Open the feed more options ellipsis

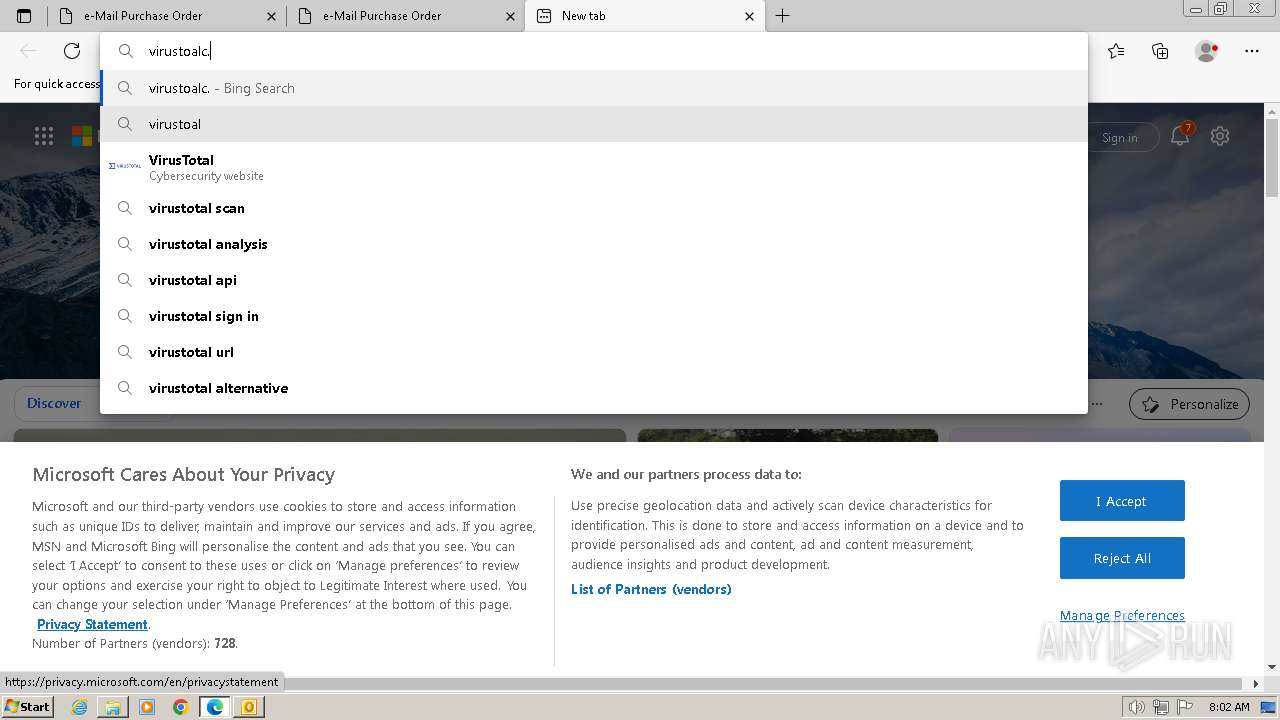point(1097,404)
